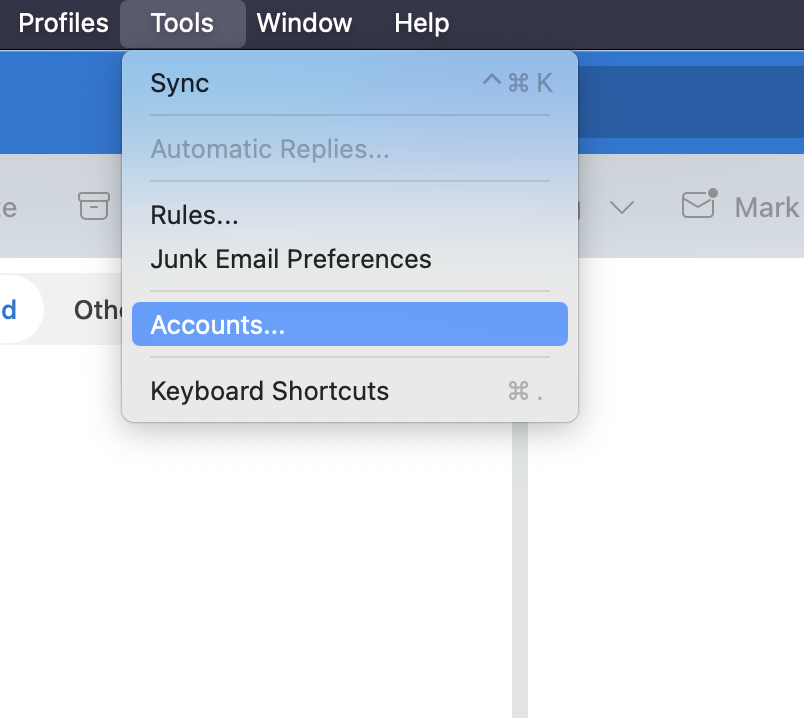Open the Profiles menu
This screenshot has width=804, height=718.
point(63,23)
